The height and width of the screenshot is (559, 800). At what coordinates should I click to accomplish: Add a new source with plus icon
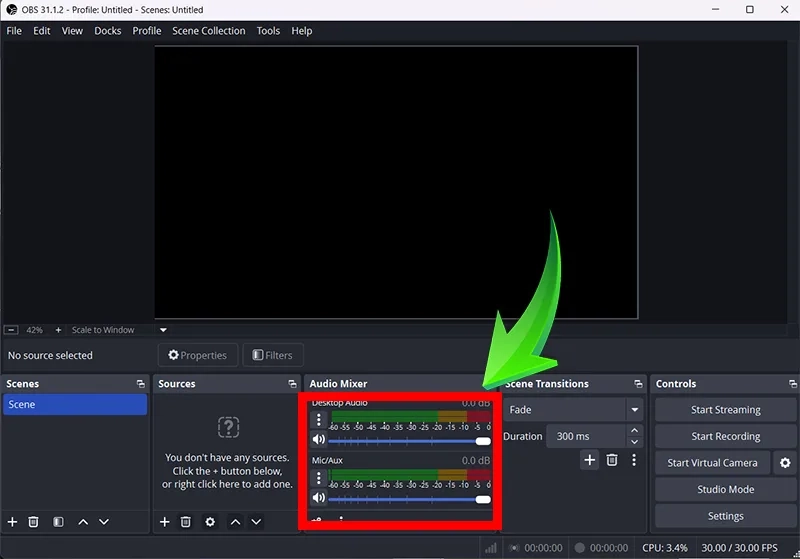(165, 522)
